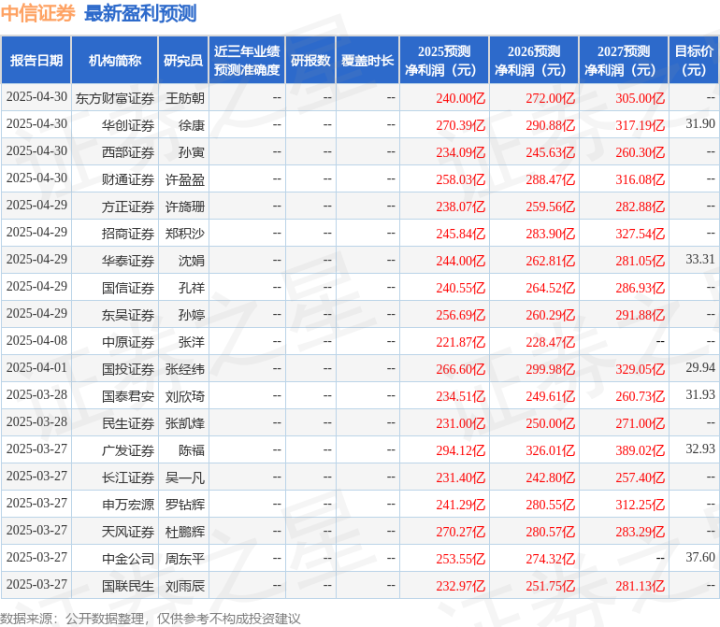This screenshot has height=627, width=720.
Task: Select the 东方财富证券 institution cell
Action: point(115,98)
